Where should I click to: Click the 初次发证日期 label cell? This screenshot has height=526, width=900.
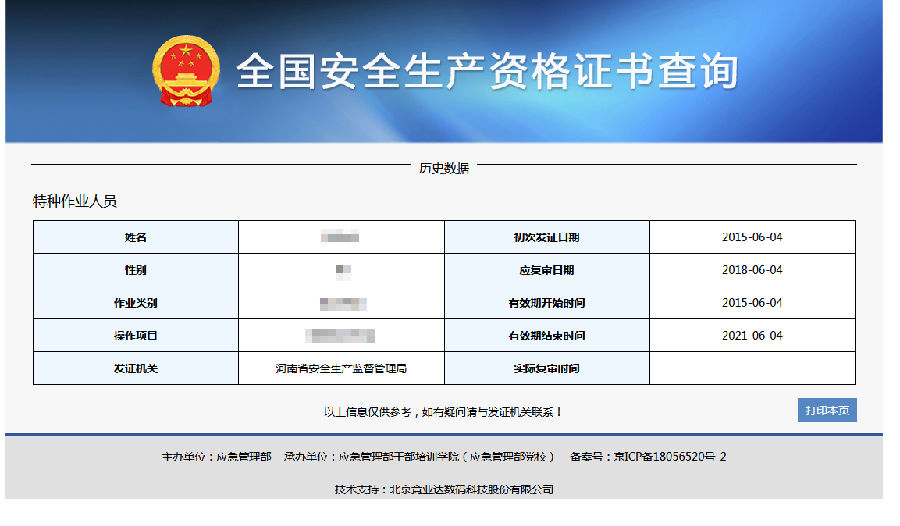pyautogui.click(x=546, y=237)
